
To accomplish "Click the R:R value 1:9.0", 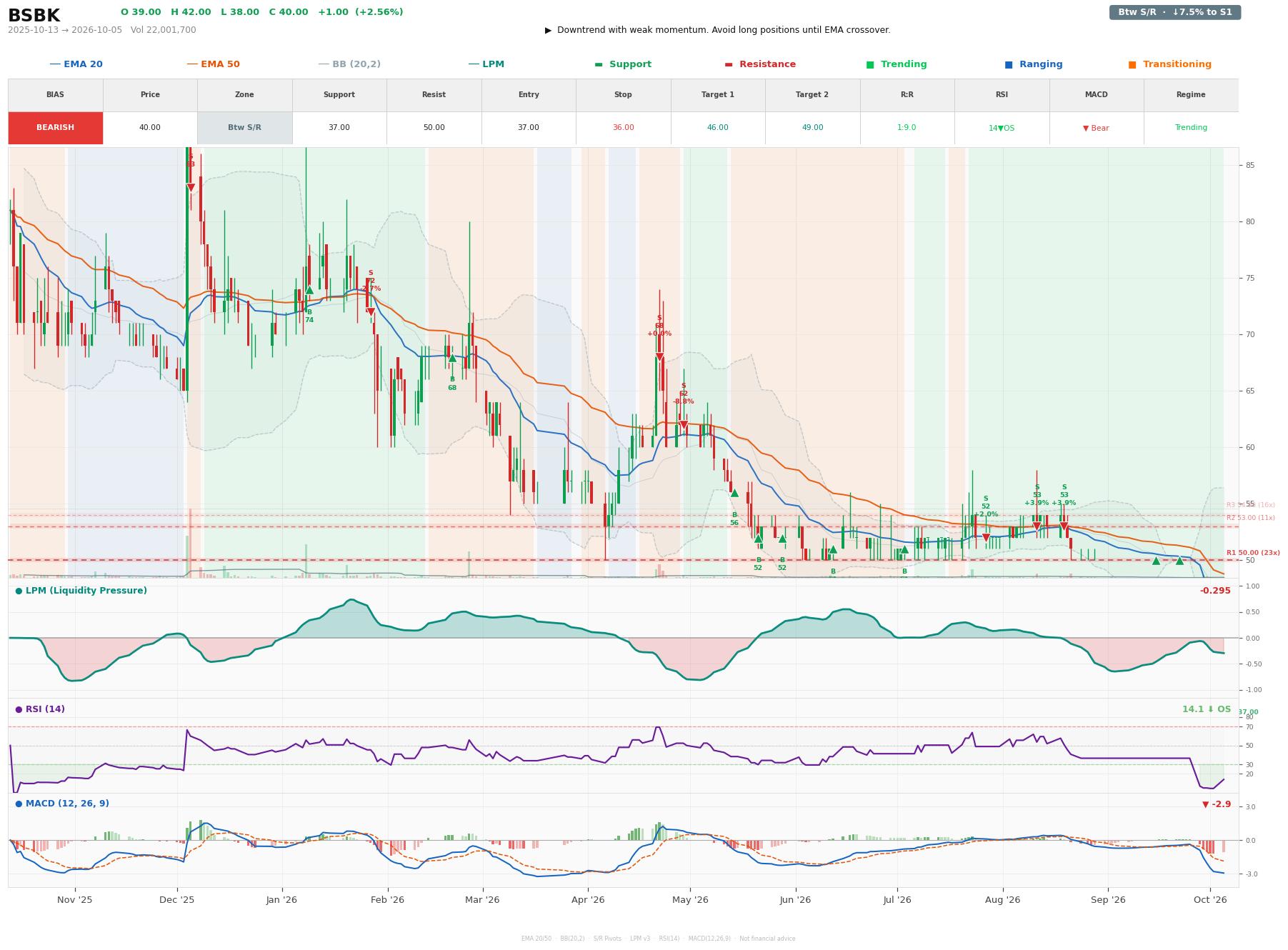I will coord(907,128).
